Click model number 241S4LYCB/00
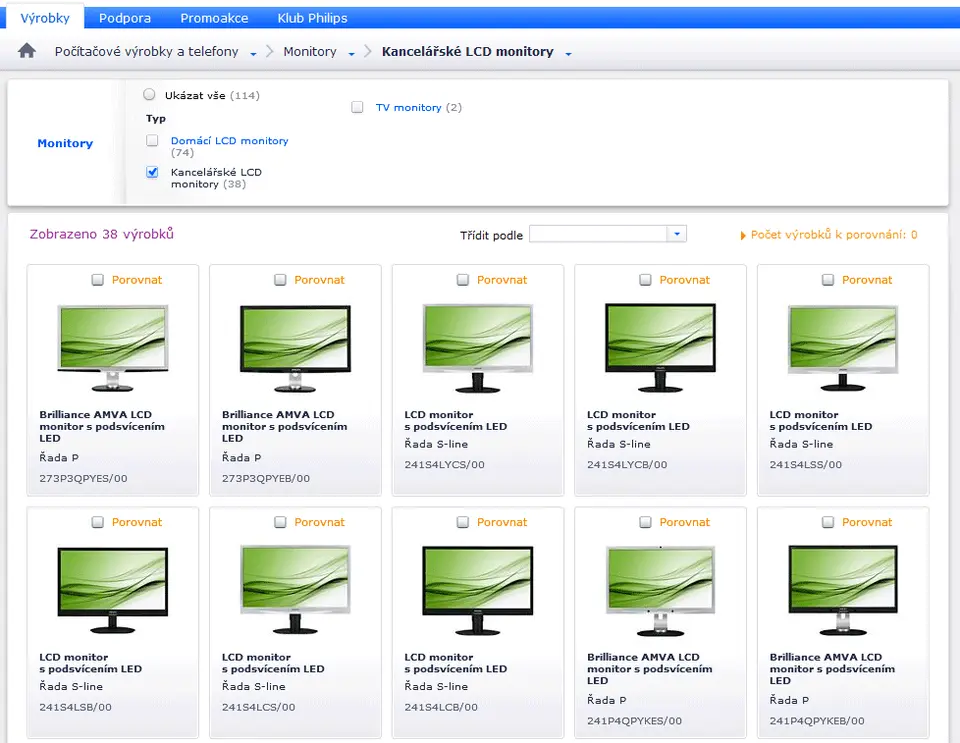Viewport: 960px width, 743px height. pyautogui.click(x=627, y=465)
